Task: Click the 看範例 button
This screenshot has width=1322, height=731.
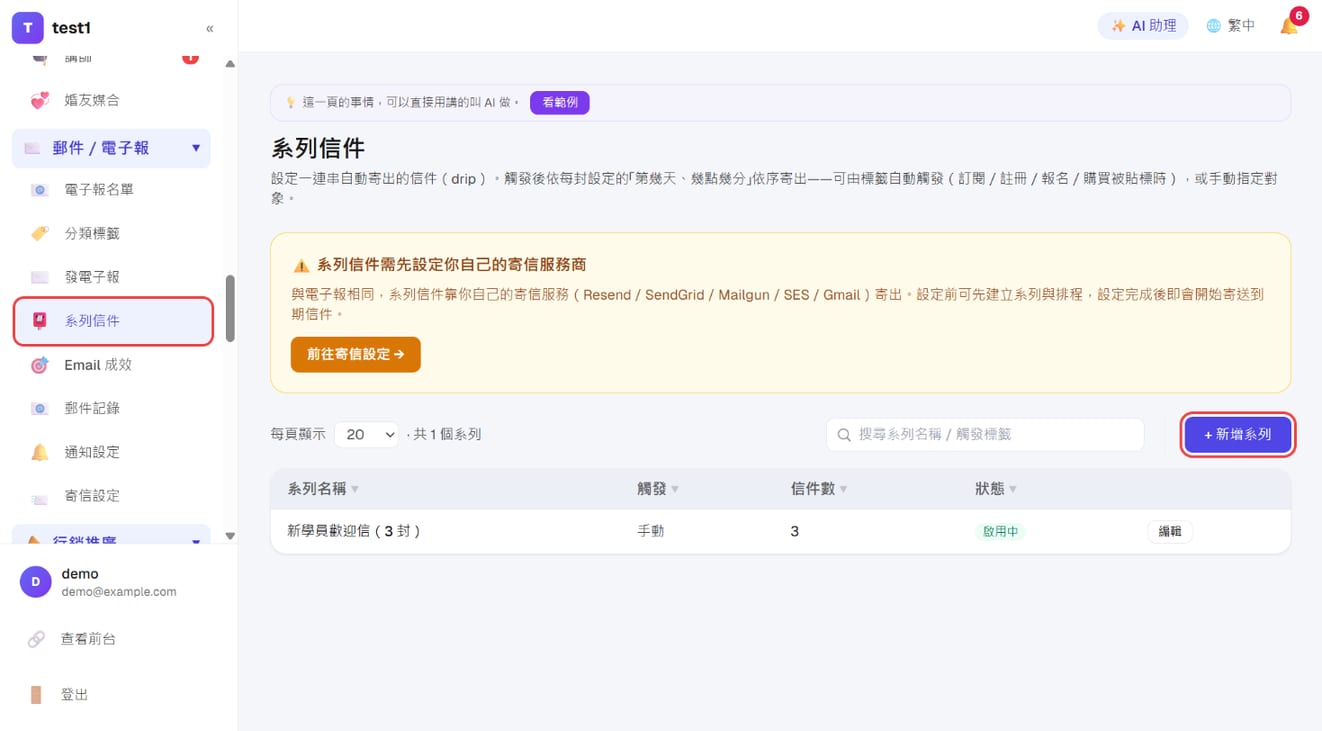Action: tap(560, 102)
